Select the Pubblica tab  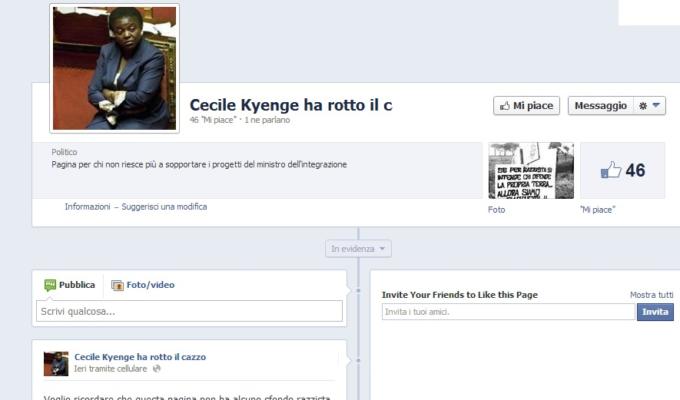tap(70, 285)
